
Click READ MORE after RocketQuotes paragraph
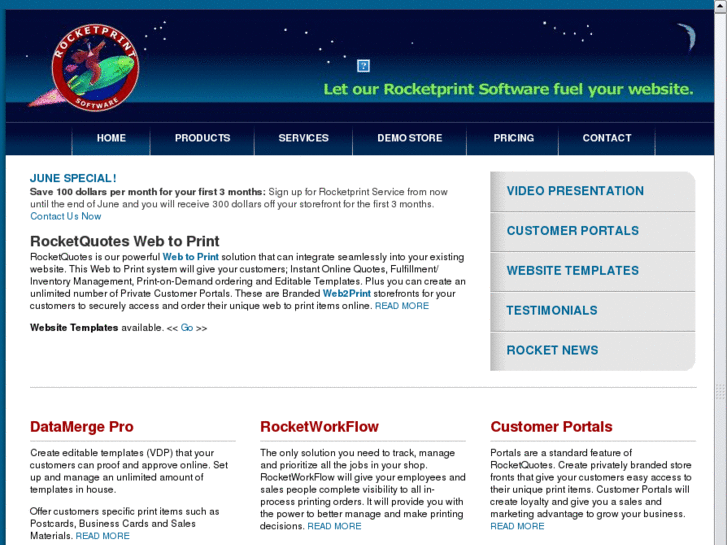[x=402, y=306]
